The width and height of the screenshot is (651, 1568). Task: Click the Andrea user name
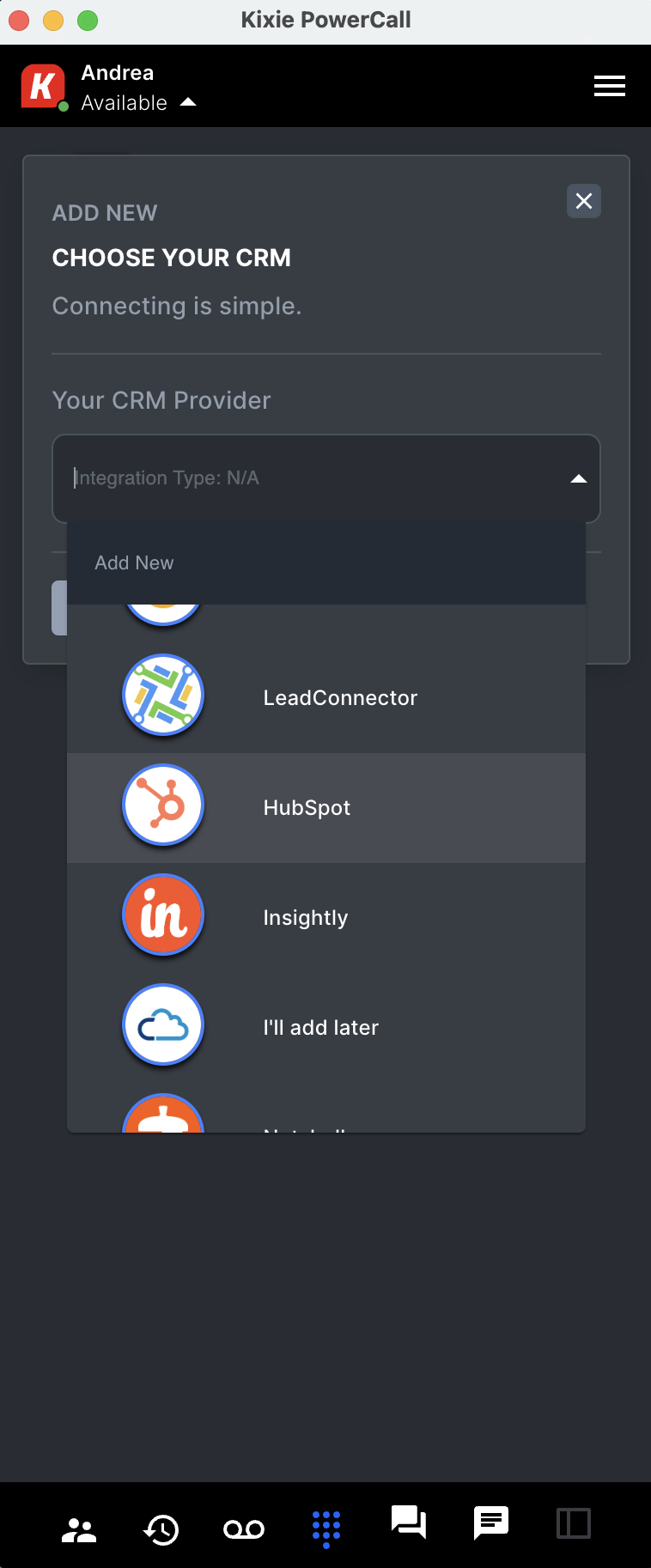coord(118,73)
